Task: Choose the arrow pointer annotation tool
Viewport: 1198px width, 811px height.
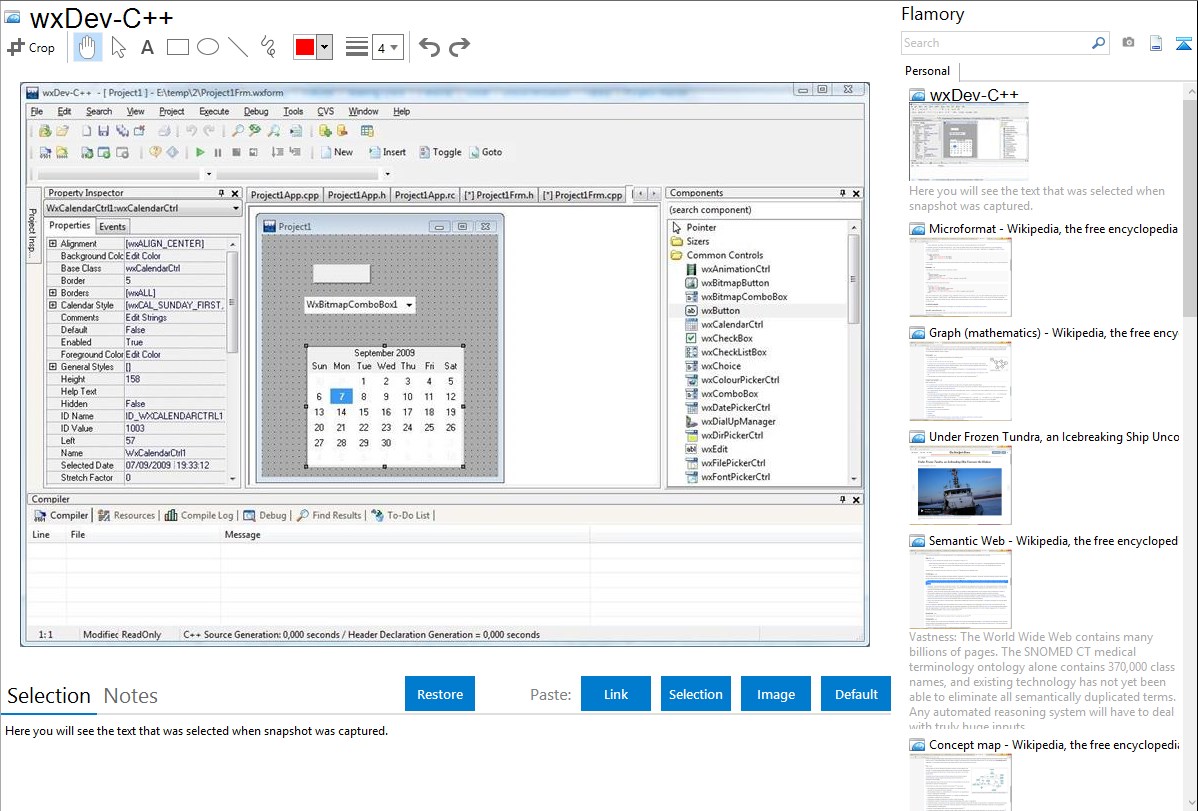Action: (118, 47)
